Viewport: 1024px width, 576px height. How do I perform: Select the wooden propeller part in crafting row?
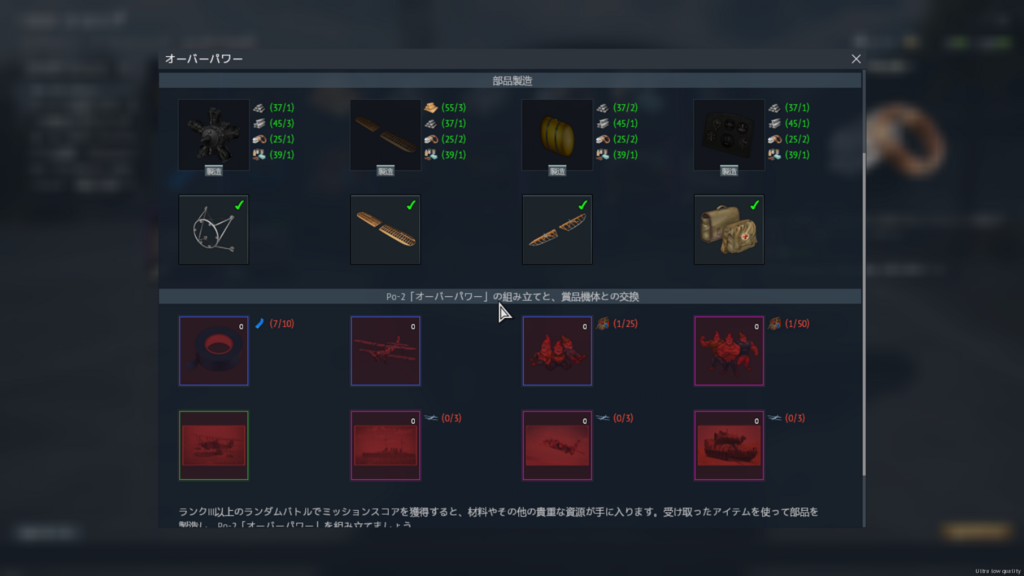tap(385, 131)
